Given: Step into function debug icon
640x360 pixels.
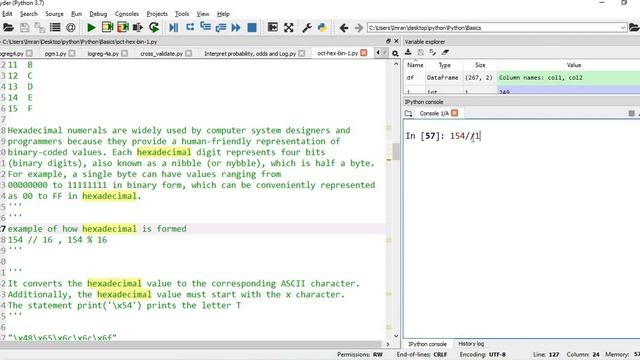Looking at the screenshot, I should 205,28.
